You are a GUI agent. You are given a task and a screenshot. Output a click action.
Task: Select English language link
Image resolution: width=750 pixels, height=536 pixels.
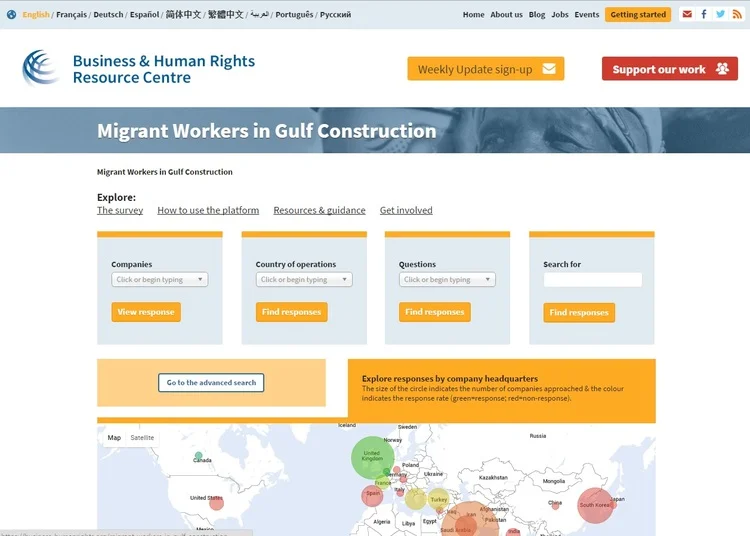point(36,15)
